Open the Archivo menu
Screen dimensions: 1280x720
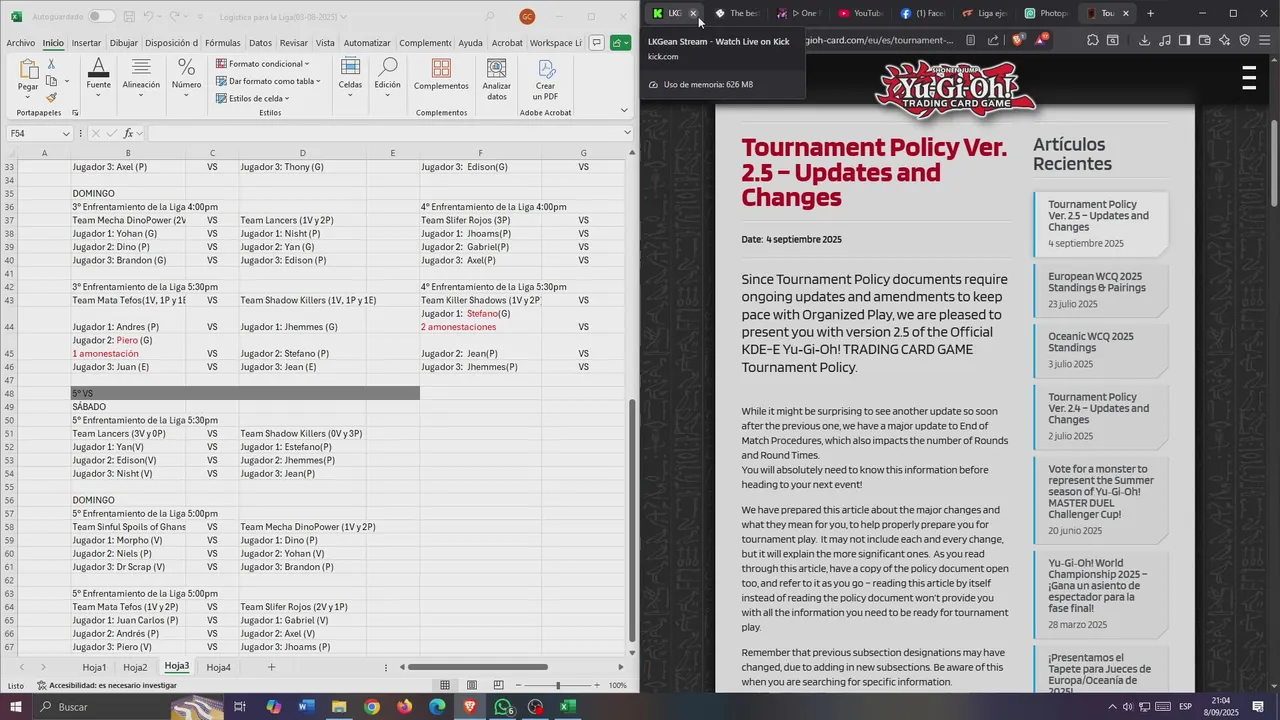20,43
